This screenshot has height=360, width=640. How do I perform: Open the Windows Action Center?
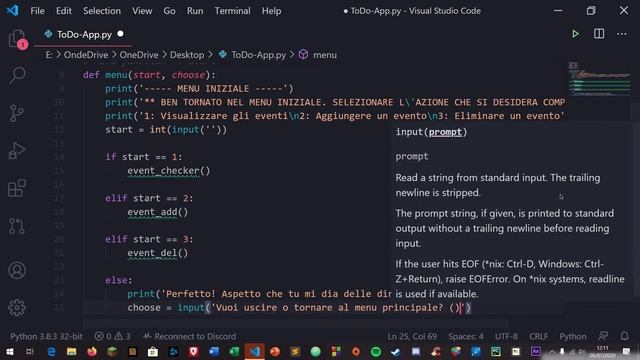627,351
